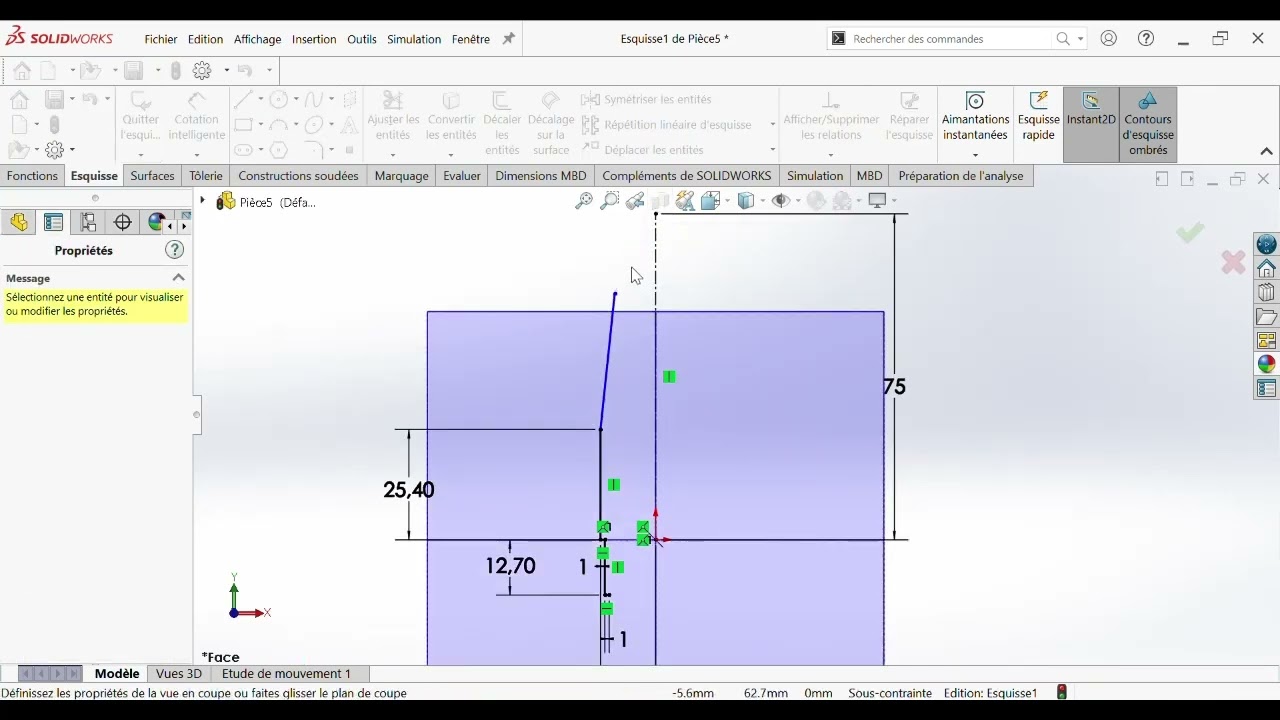The image size is (1280, 720).
Task: Select the Circle sketch tool
Action: pyautogui.click(x=279, y=100)
